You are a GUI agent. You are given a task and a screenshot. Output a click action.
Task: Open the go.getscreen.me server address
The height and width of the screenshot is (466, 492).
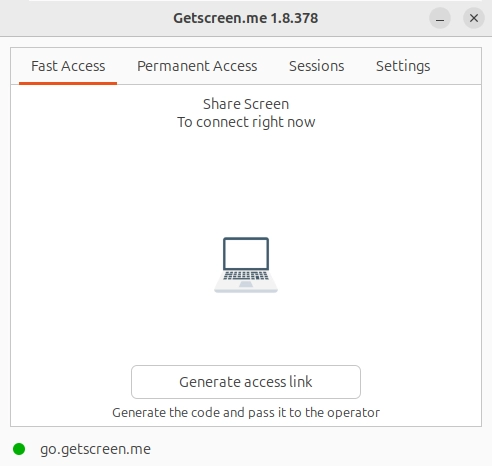[95, 449]
